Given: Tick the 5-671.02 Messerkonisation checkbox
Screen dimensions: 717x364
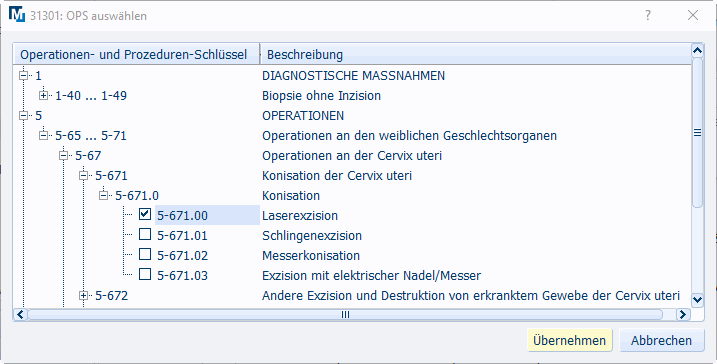Looking at the screenshot, I should [x=145, y=254].
